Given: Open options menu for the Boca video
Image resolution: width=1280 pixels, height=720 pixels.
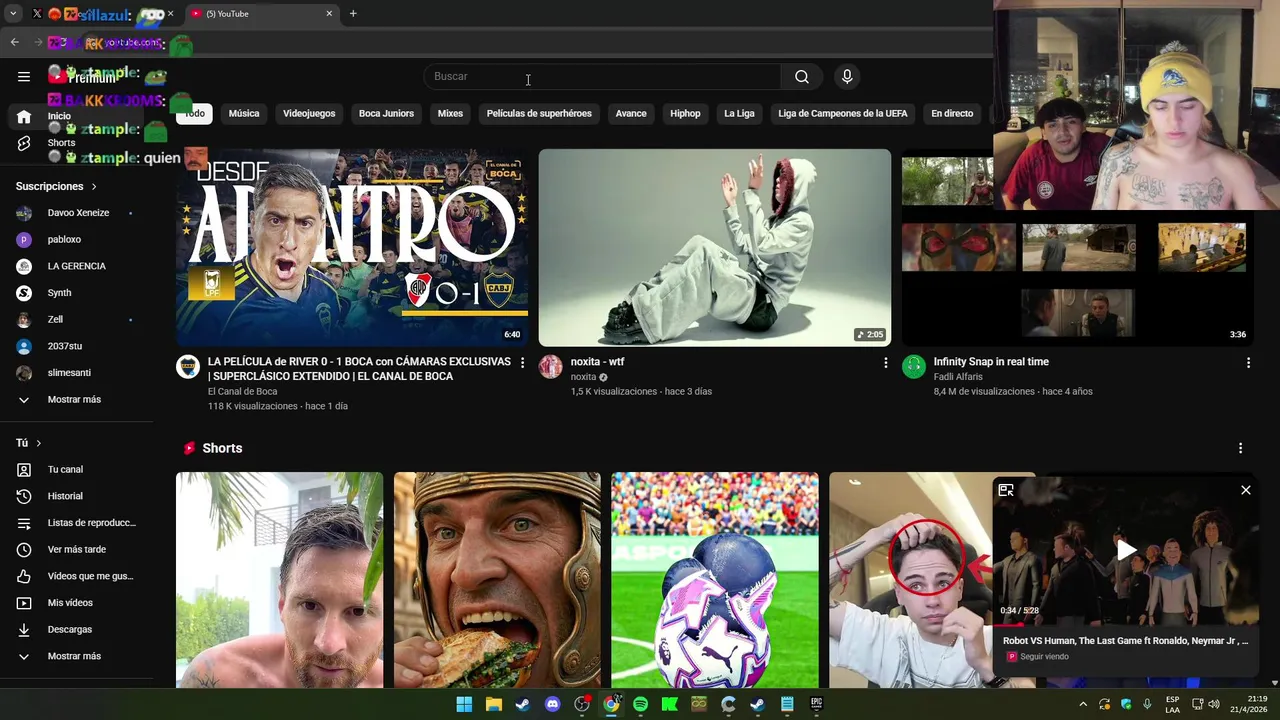Looking at the screenshot, I should 522,363.
